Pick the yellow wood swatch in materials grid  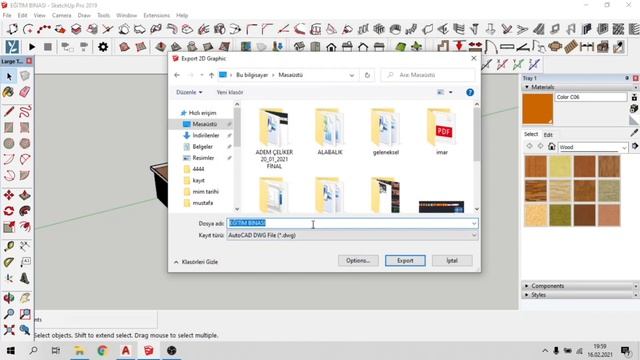[x=560, y=167]
